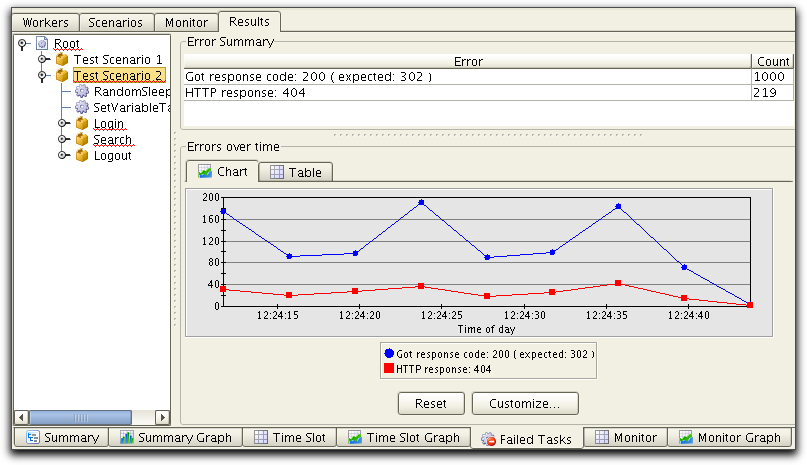The height and width of the screenshot is (465, 807).
Task: Click the Search package icon
Action: point(82,140)
